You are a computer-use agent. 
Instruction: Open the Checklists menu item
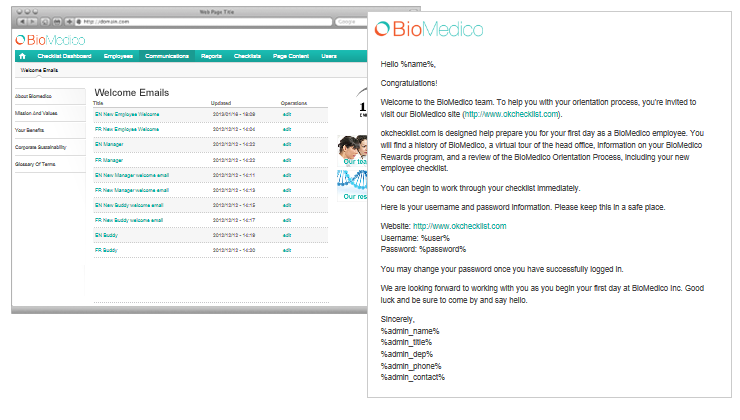pos(247,56)
